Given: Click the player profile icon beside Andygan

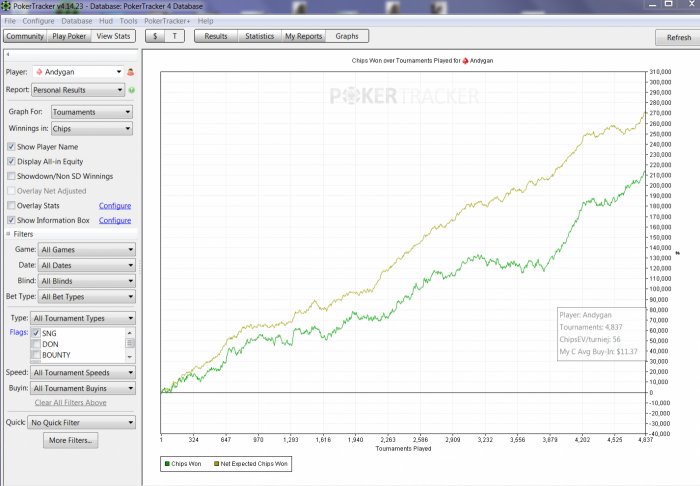Looking at the screenshot, I should 131,72.
